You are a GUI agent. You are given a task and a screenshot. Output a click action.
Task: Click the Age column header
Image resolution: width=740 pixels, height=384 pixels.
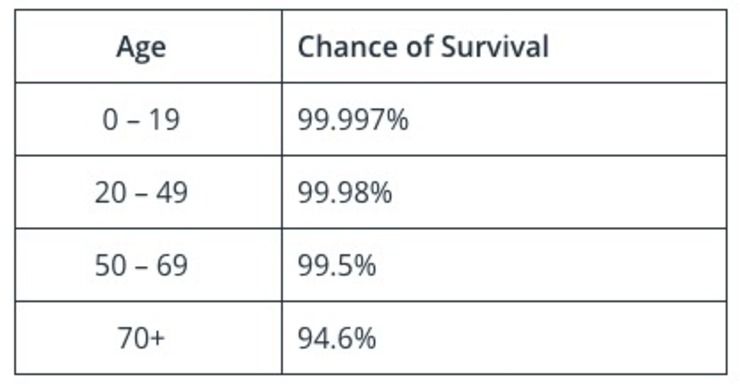click(x=141, y=47)
